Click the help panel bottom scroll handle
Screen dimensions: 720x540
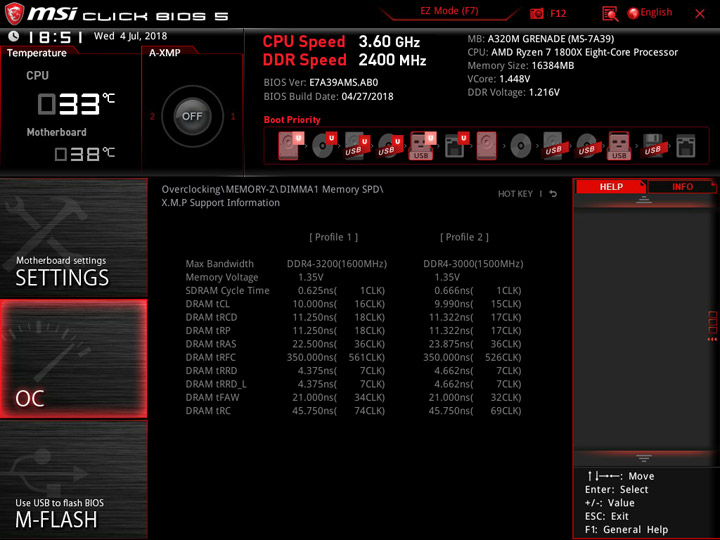(x=644, y=458)
